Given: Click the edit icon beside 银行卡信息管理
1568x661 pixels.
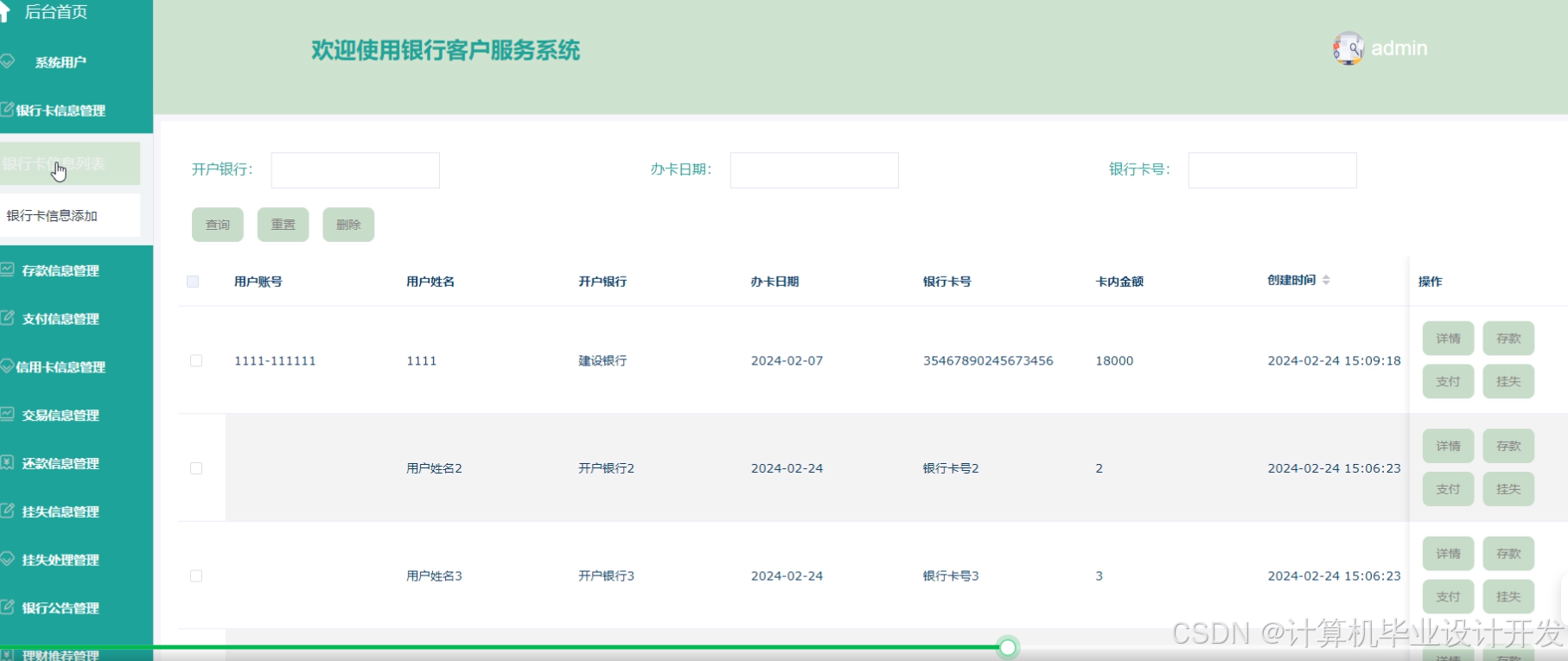Looking at the screenshot, I should click(x=7, y=110).
